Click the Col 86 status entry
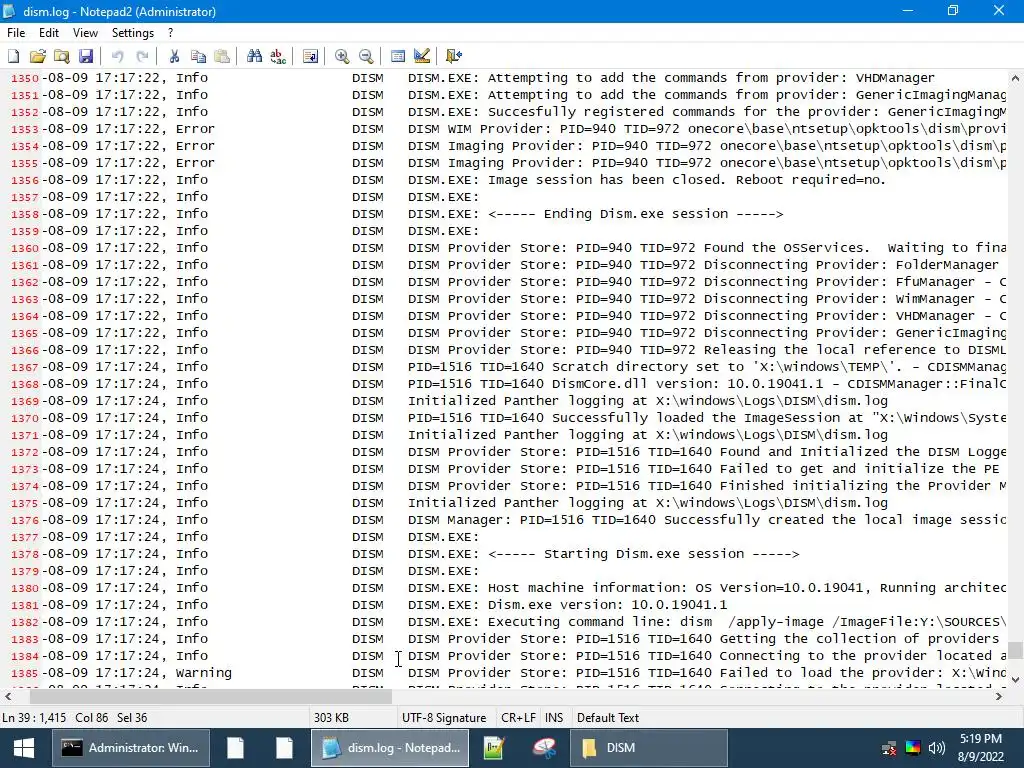The image size is (1024, 768). click(x=91, y=717)
